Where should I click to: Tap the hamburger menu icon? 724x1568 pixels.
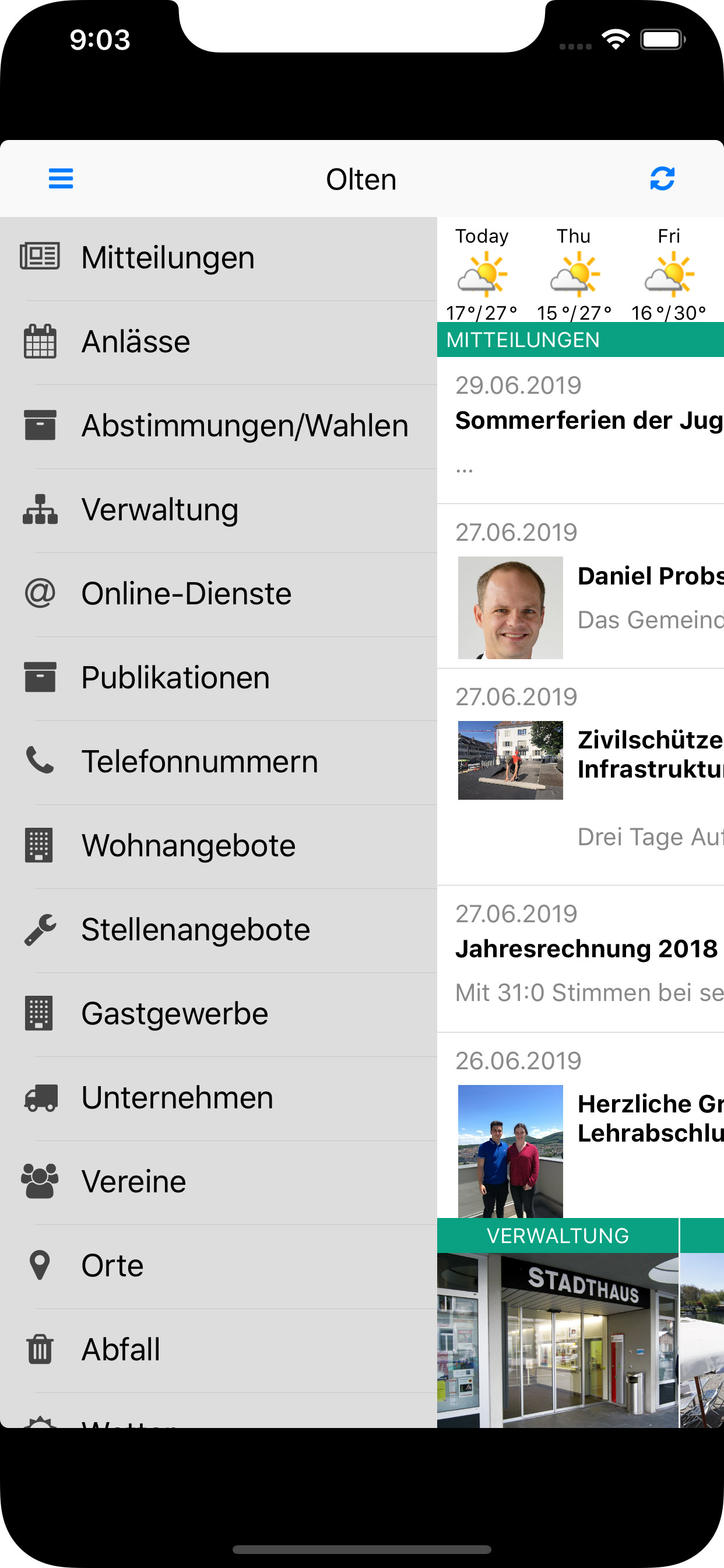tap(61, 178)
